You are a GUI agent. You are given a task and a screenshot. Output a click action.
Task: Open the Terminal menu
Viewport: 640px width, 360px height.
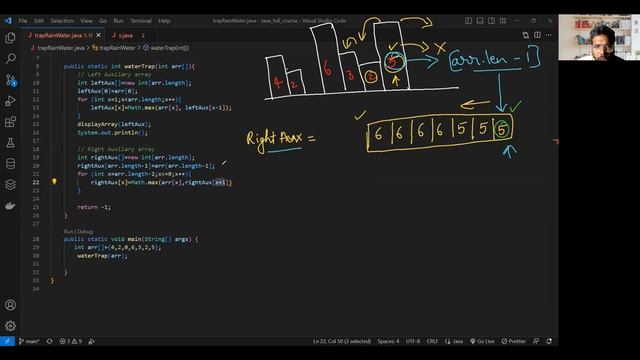pyautogui.click(x=141, y=21)
